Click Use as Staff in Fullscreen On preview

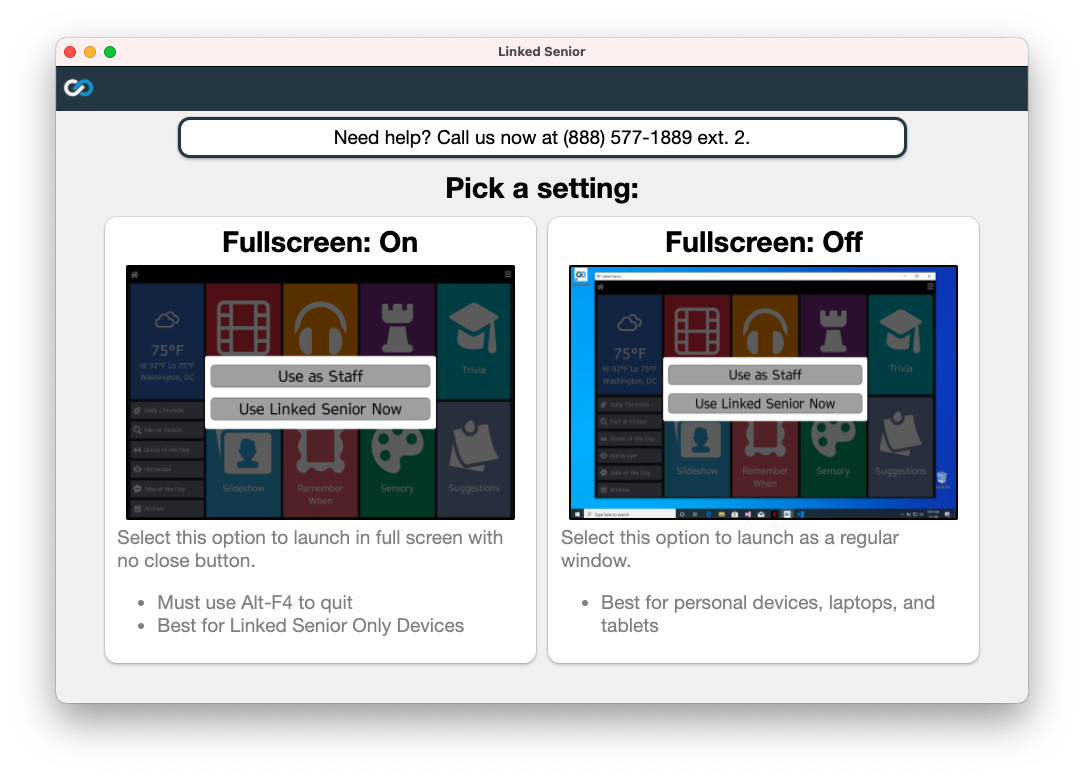[x=320, y=376]
